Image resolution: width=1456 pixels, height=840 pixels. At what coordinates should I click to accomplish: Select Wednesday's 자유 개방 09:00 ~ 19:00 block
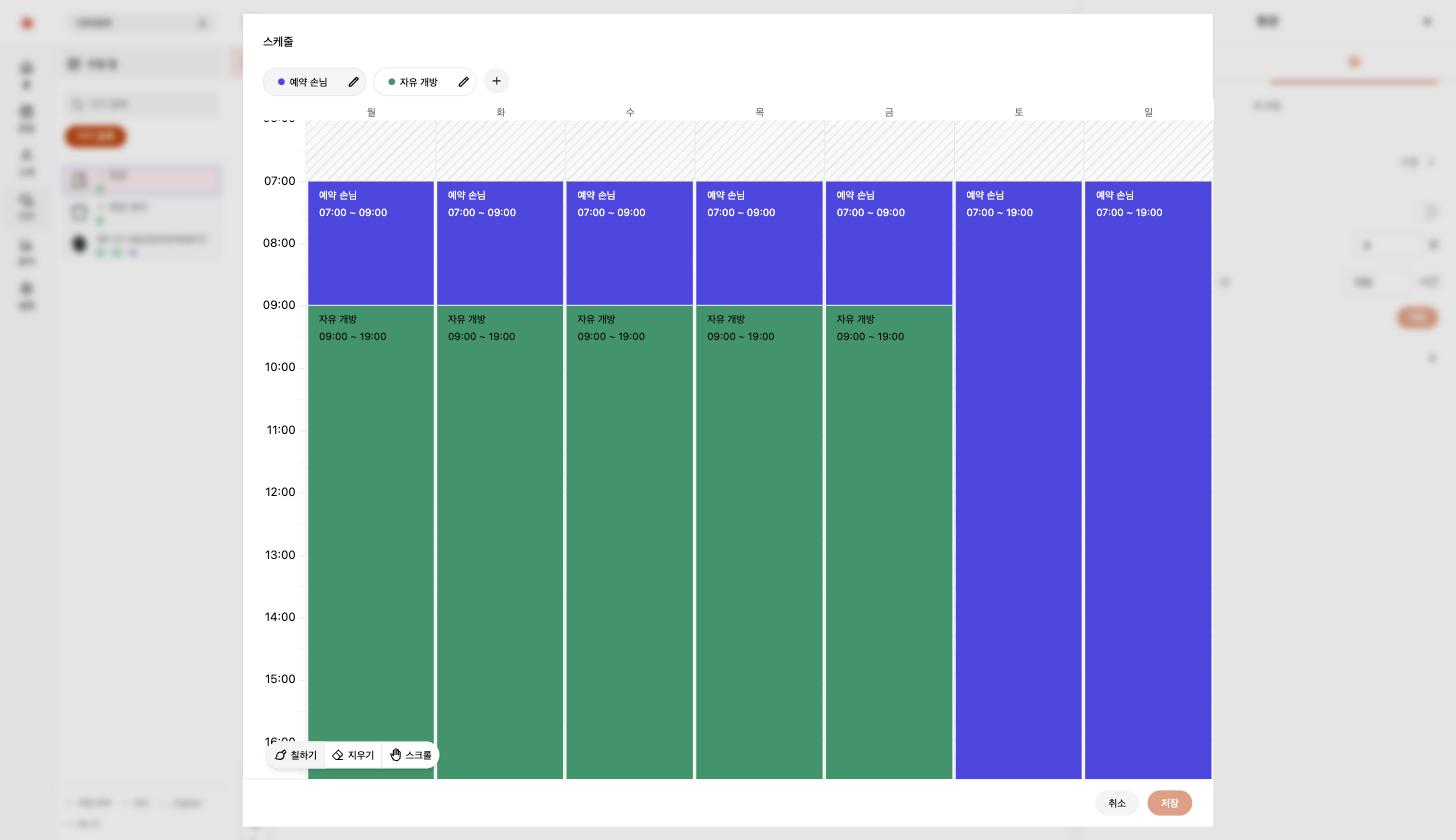(630, 542)
